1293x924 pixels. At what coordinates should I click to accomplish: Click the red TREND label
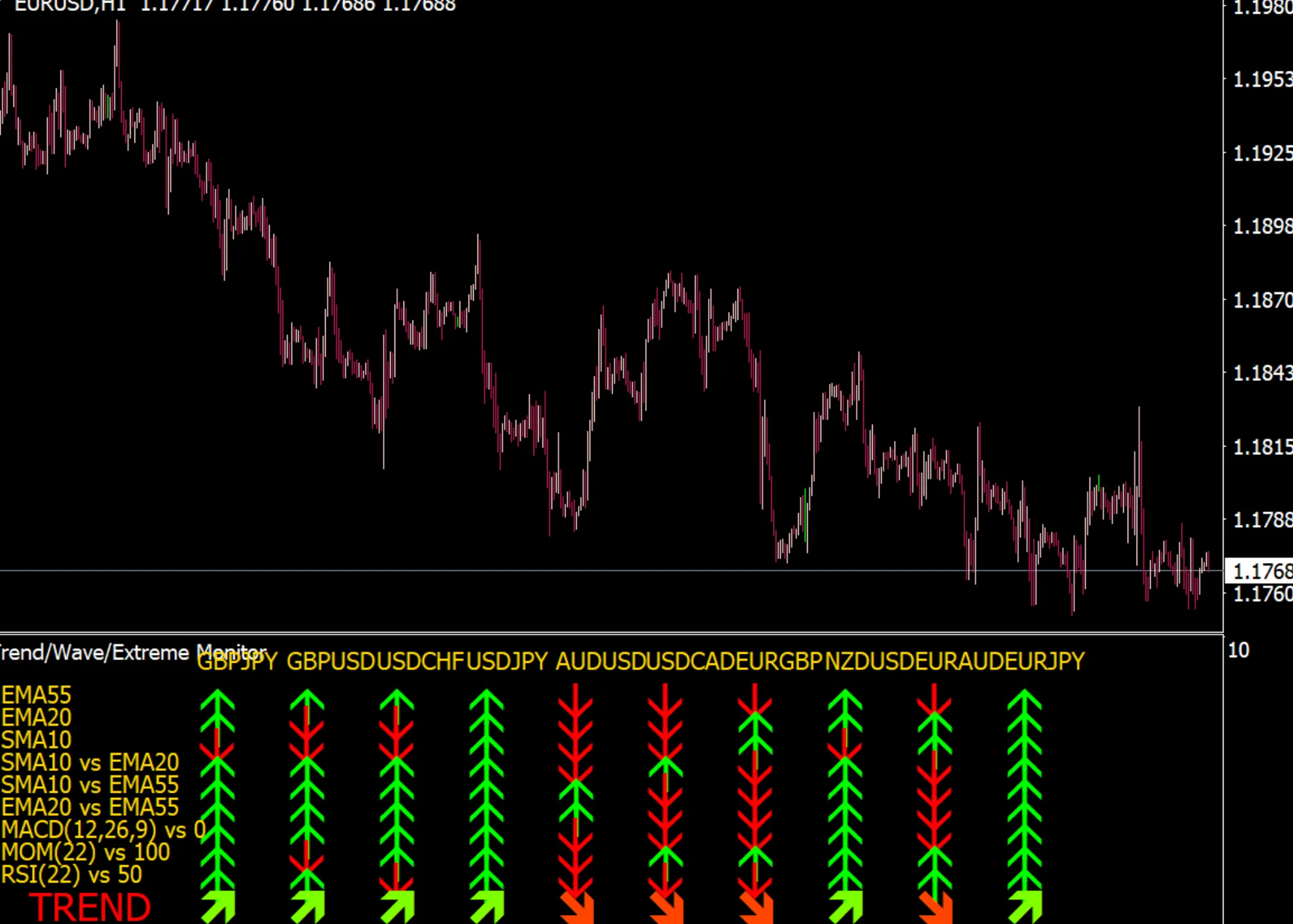90,907
